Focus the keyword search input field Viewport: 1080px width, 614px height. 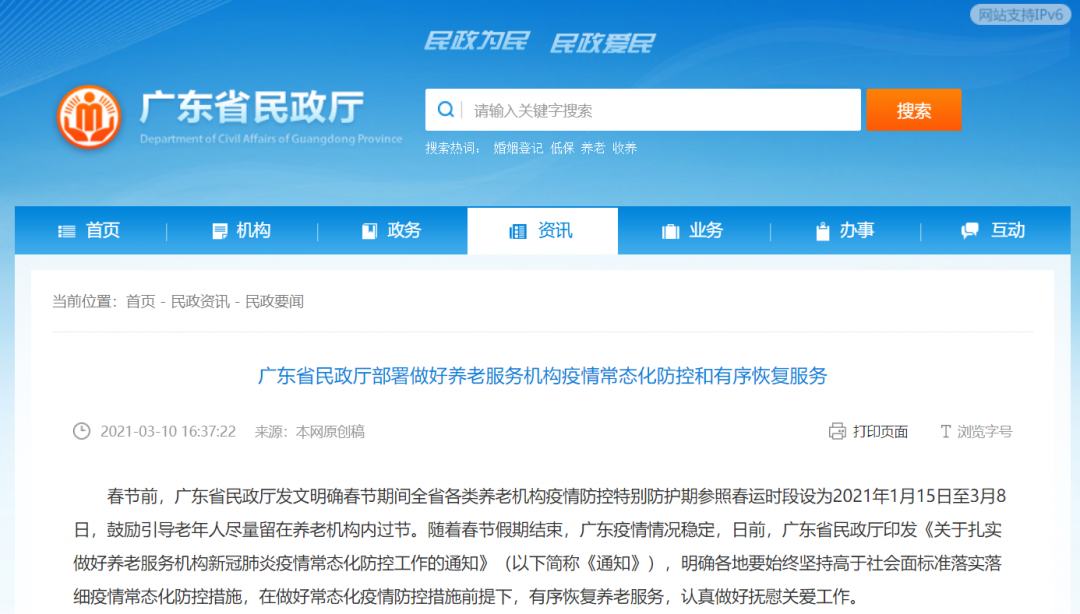click(660, 110)
